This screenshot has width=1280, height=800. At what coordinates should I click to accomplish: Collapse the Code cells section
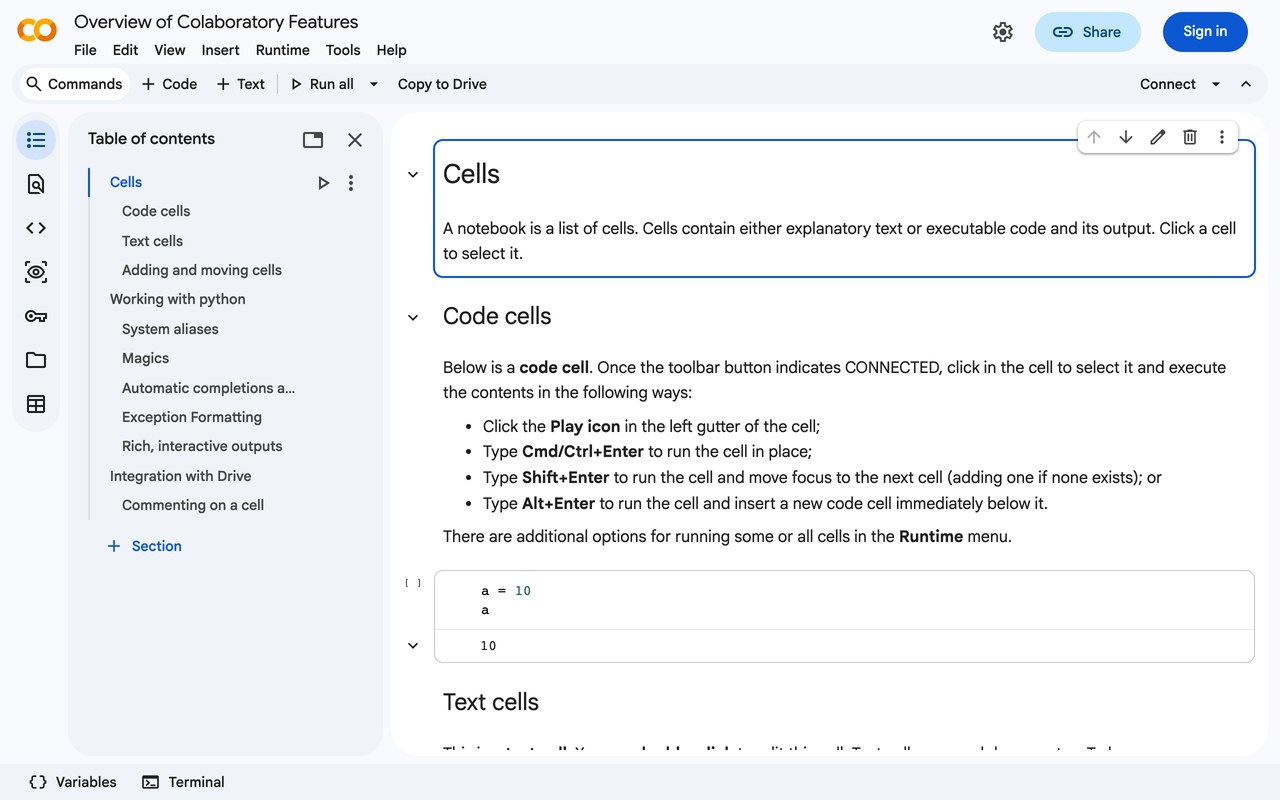[413, 317]
